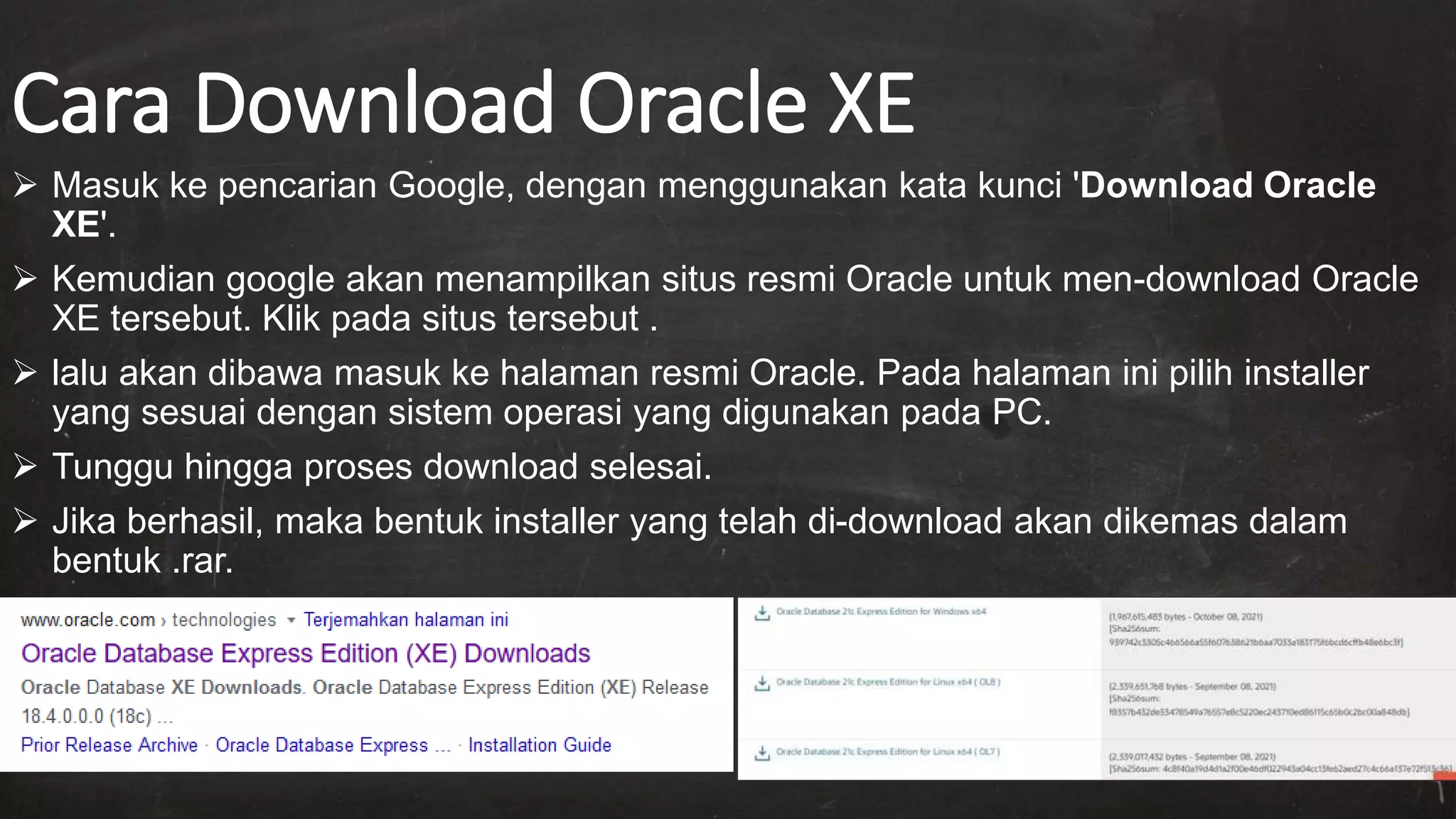Click arrow bullet before 'Kemudian google akan'
The image size is (1456, 819).
[x=26, y=279]
